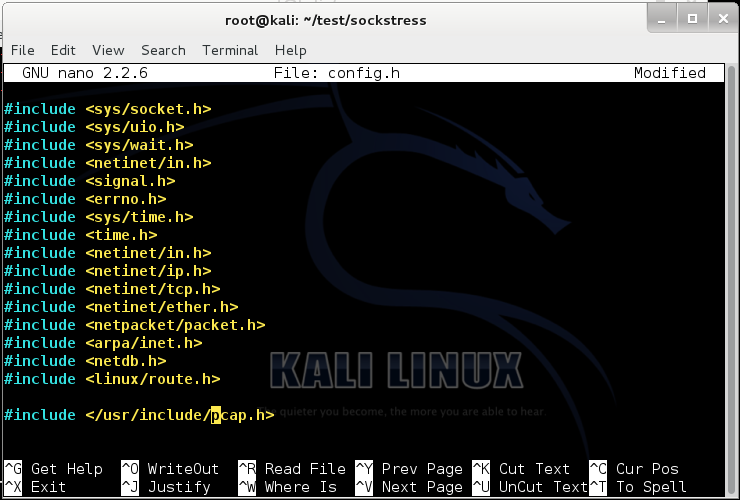Click the sys/time.h include line

point(99,217)
